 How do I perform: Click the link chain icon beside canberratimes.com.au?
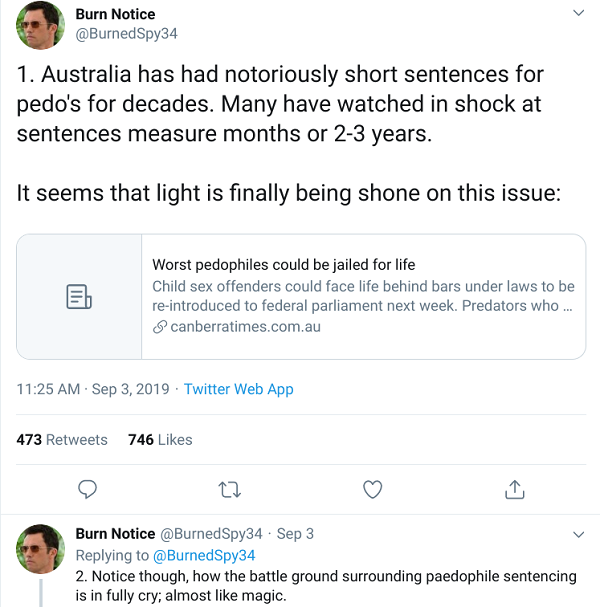click(159, 326)
